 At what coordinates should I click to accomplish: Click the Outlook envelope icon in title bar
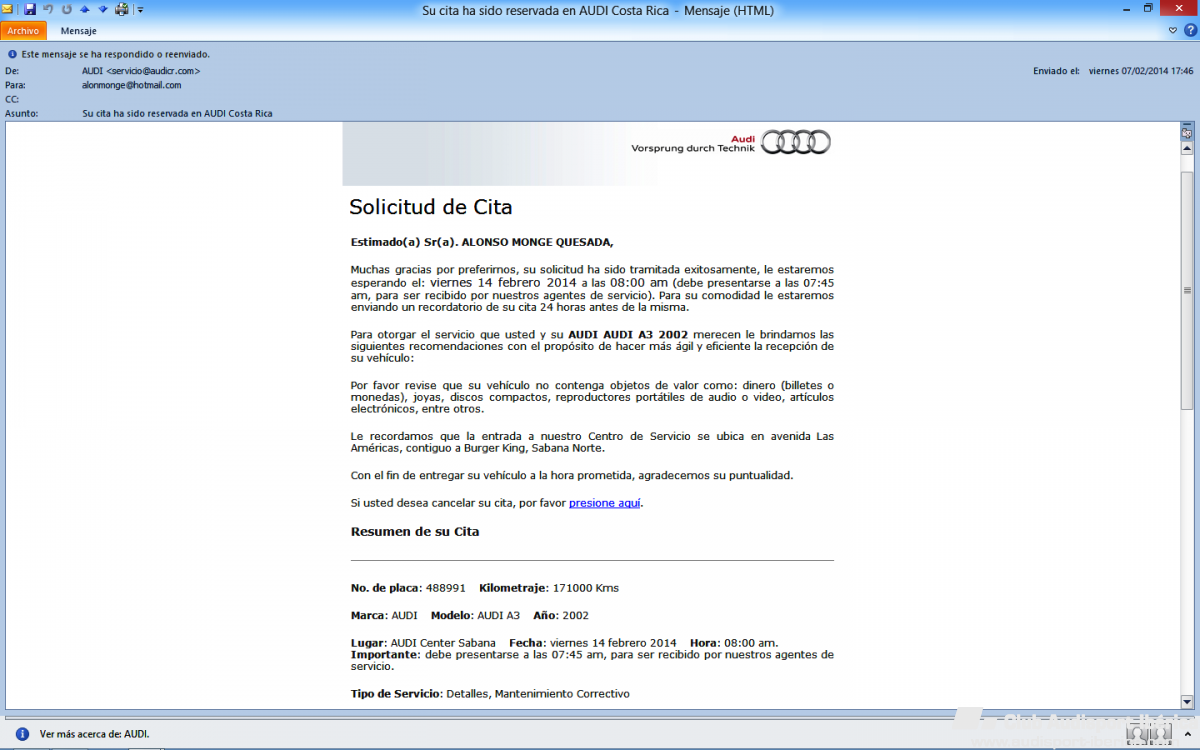point(8,9)
